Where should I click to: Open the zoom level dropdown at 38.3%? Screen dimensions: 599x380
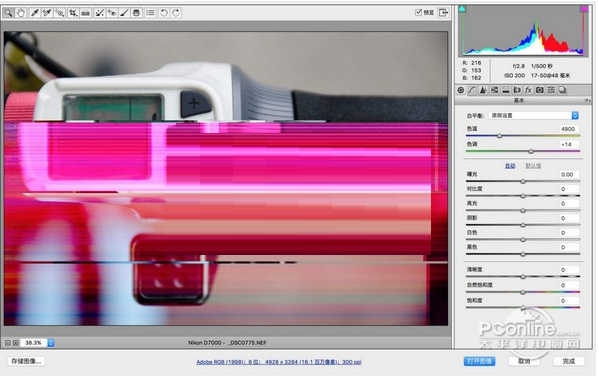point(50,343)
